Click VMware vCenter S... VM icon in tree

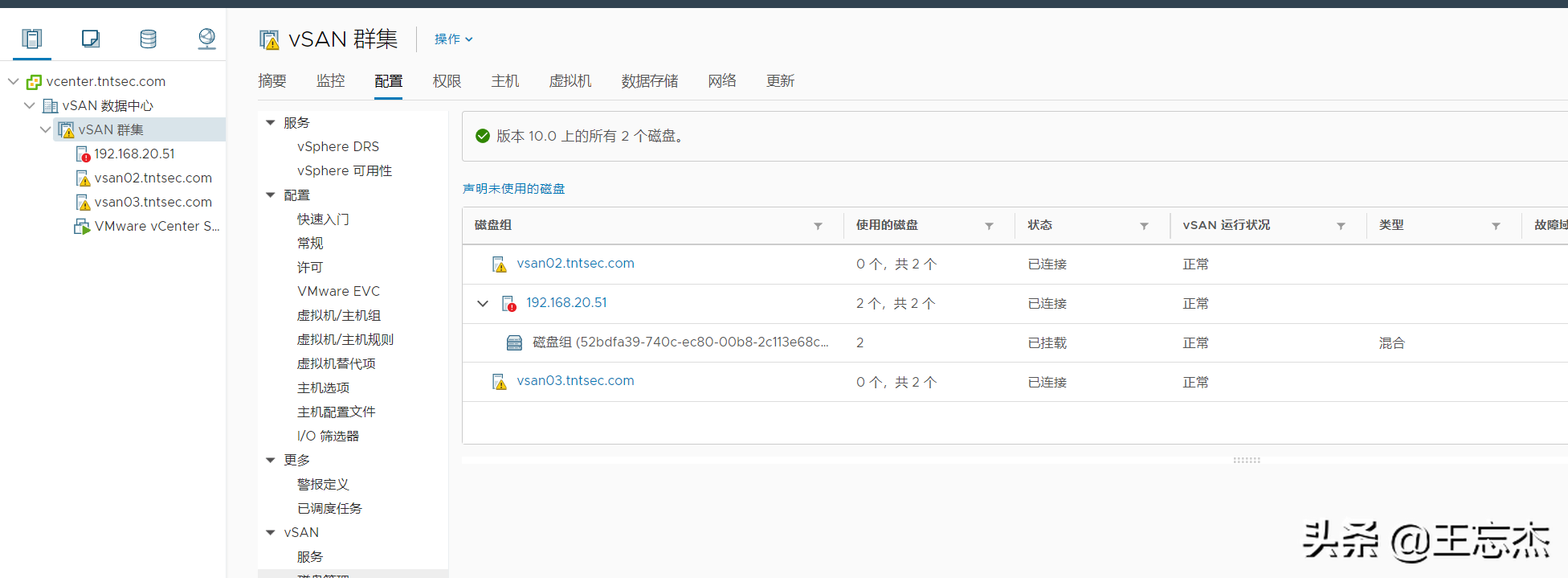(x=82, y=226)
